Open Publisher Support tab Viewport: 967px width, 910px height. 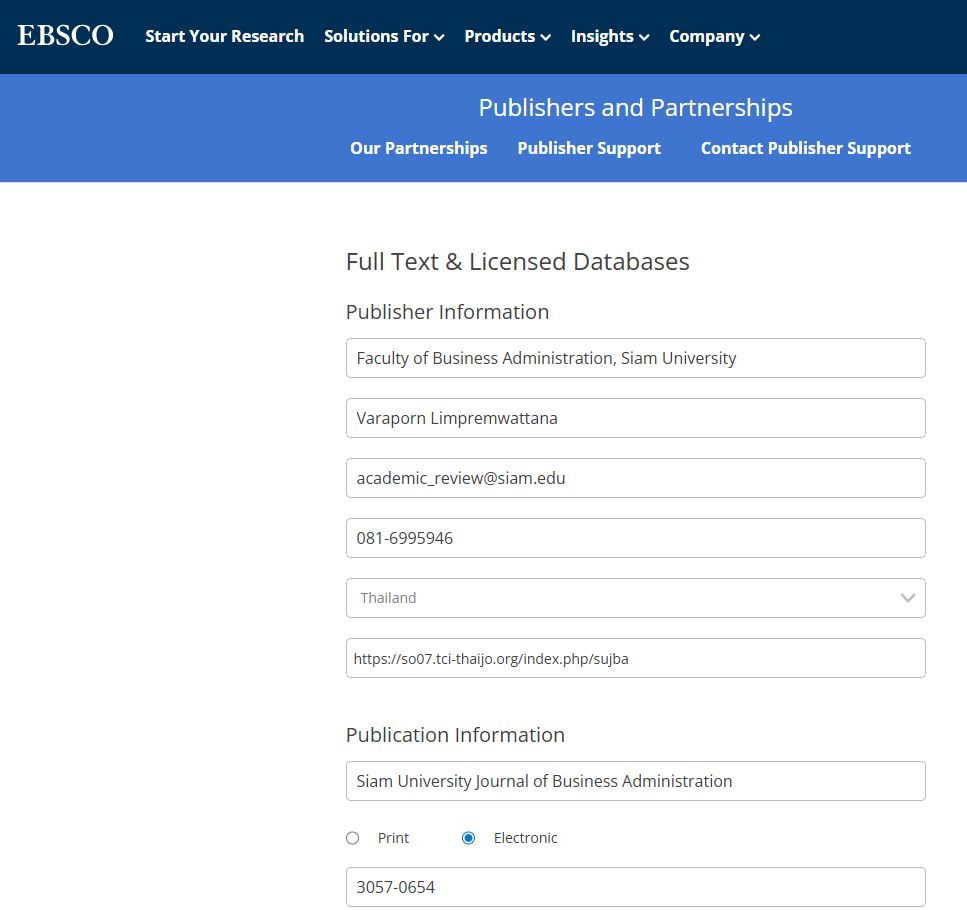click(589, 148)
